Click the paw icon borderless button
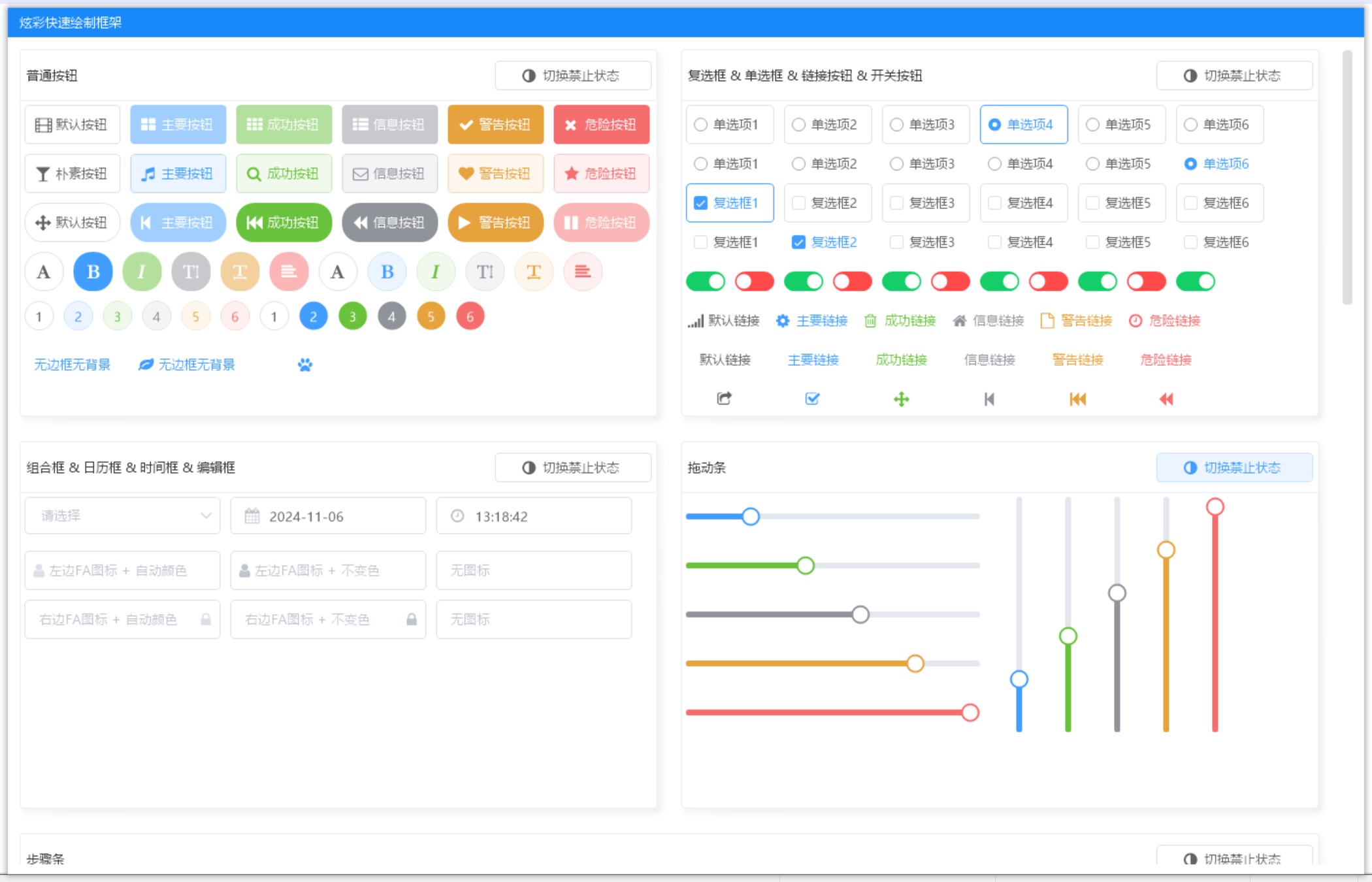Image resolution: width=1372 pixels, height=882 pixels. tap(305, 365)
